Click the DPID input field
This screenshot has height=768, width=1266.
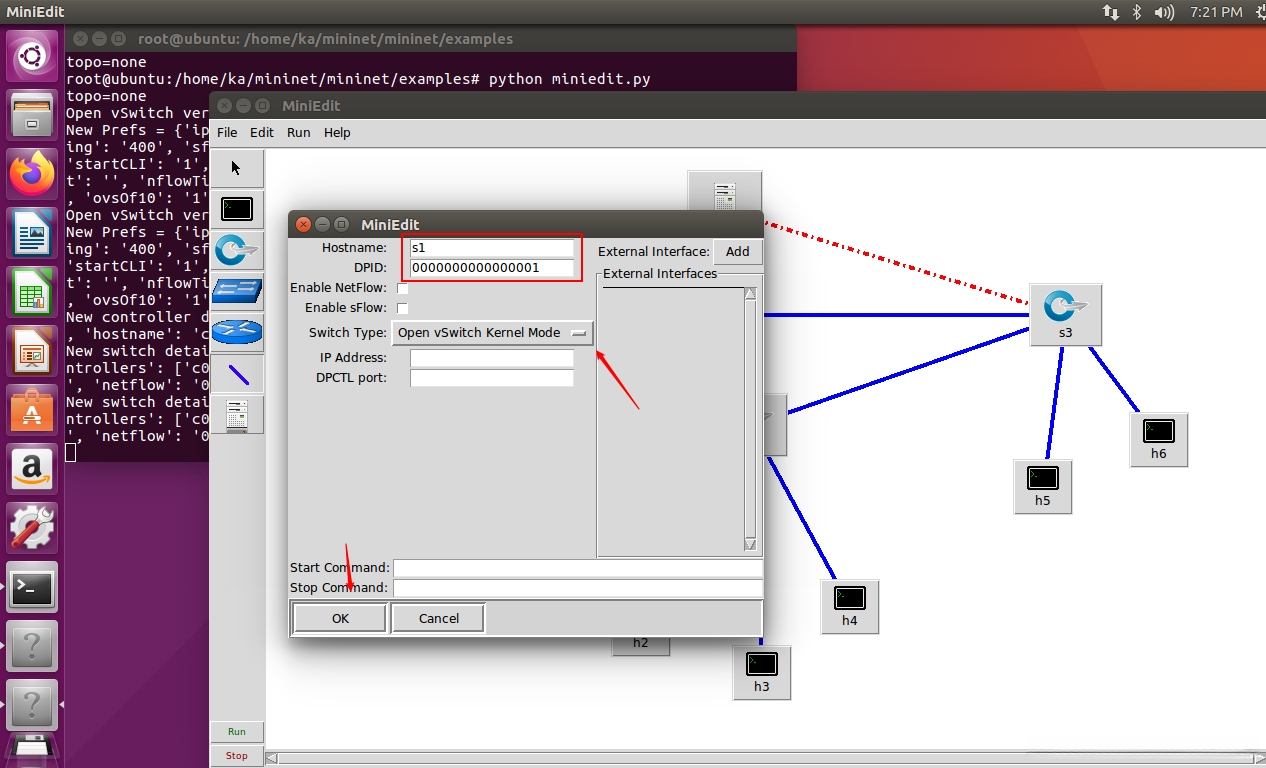(x=492, y=268)
